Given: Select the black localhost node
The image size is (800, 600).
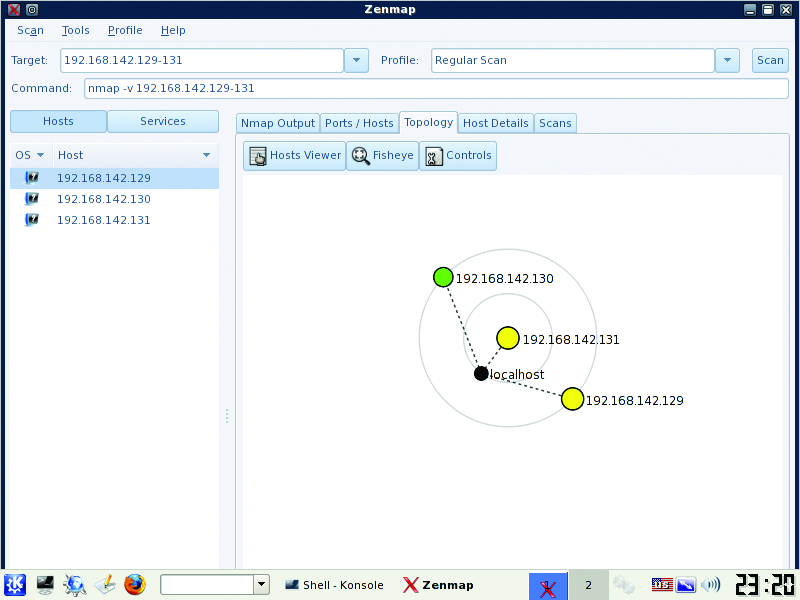Looking at the screenshot, I should pos(481,374).
